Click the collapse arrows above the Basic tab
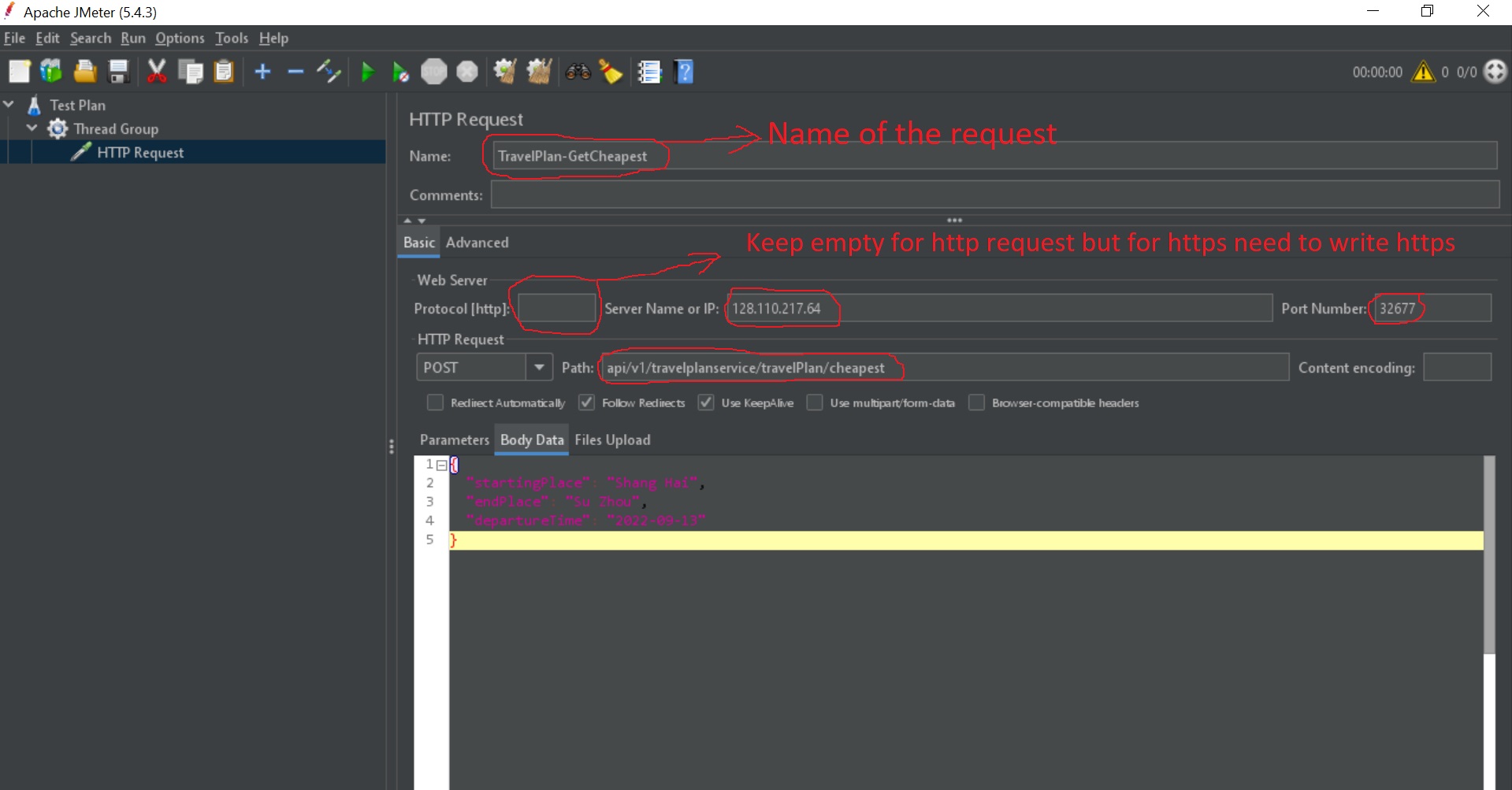The image size is (1512, 790). tap(414, 221)
